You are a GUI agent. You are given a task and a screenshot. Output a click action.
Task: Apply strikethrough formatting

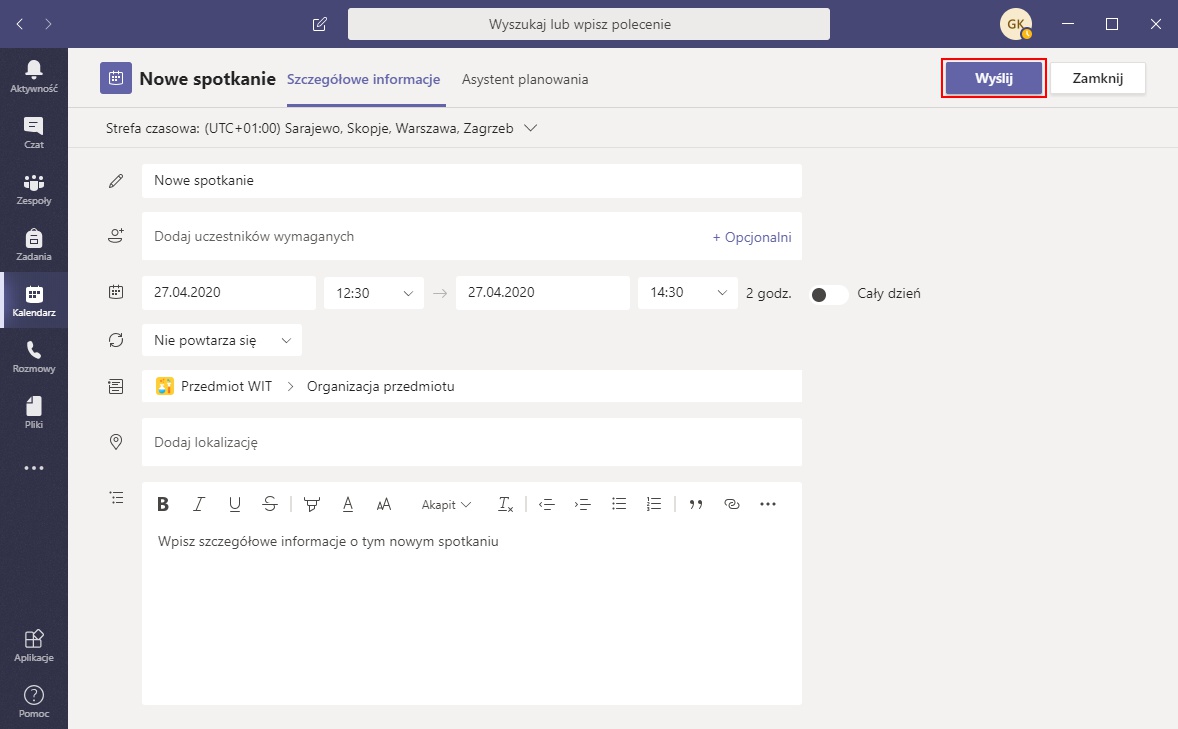pyautogui.click(x=270, y=504)
